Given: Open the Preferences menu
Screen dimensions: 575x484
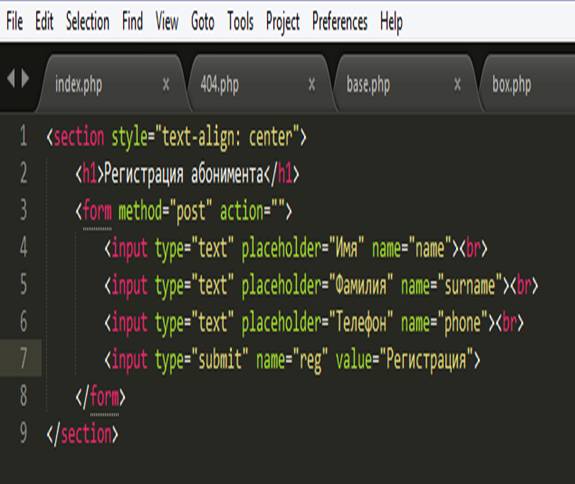Looking at the screenshot, I should click(340, 21).
